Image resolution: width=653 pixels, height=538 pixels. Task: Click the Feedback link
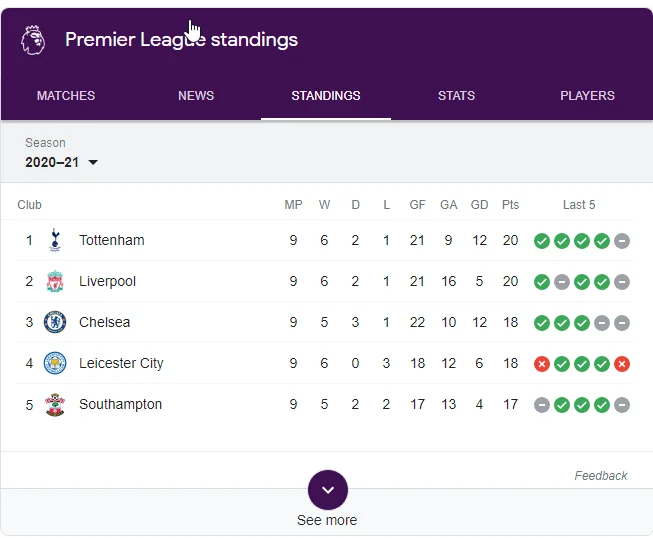coord(601,476)
